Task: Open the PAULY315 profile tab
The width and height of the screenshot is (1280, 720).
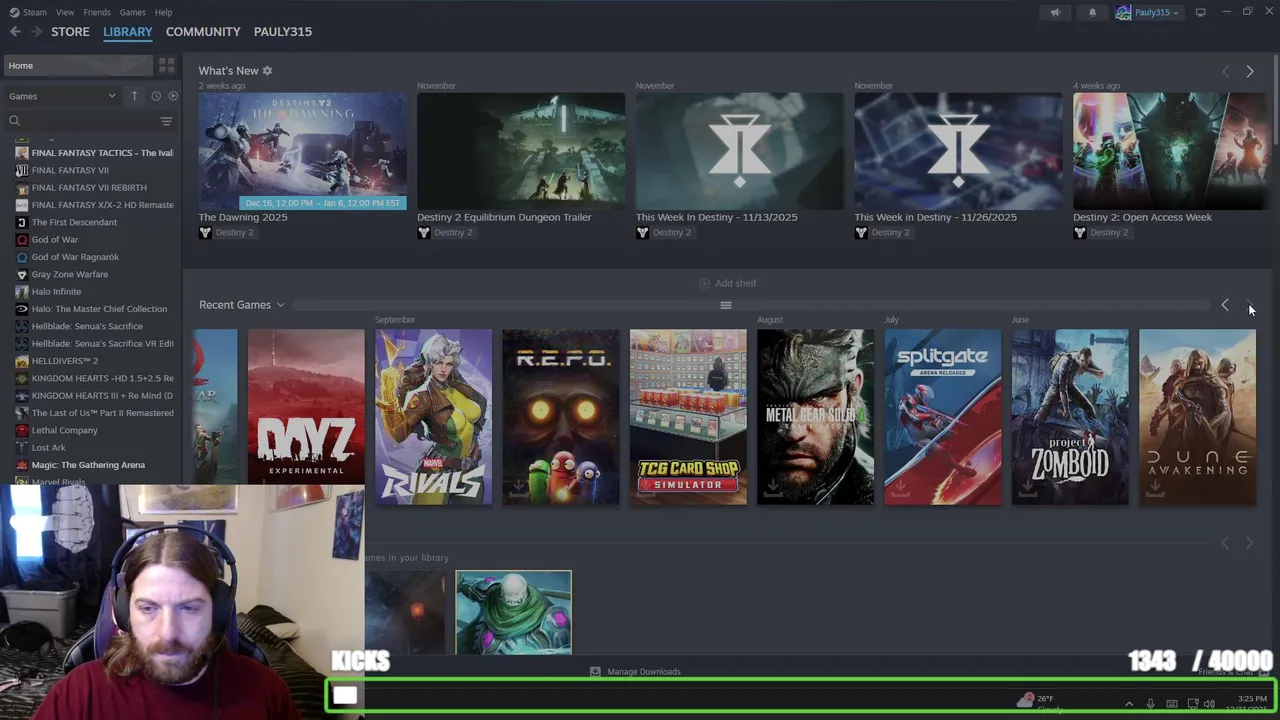Action: (283, 32)
